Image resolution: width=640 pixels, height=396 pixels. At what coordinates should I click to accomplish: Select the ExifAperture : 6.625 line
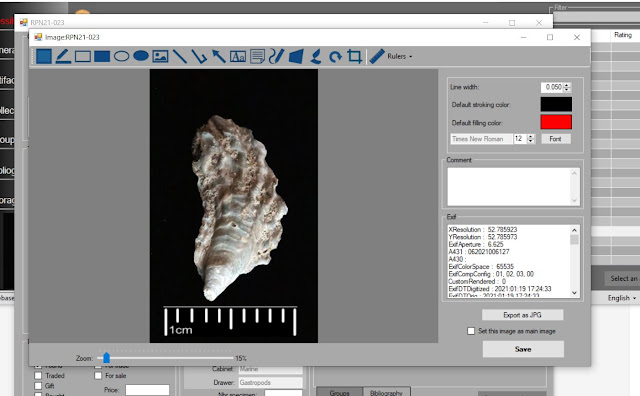tap(476, 244)
